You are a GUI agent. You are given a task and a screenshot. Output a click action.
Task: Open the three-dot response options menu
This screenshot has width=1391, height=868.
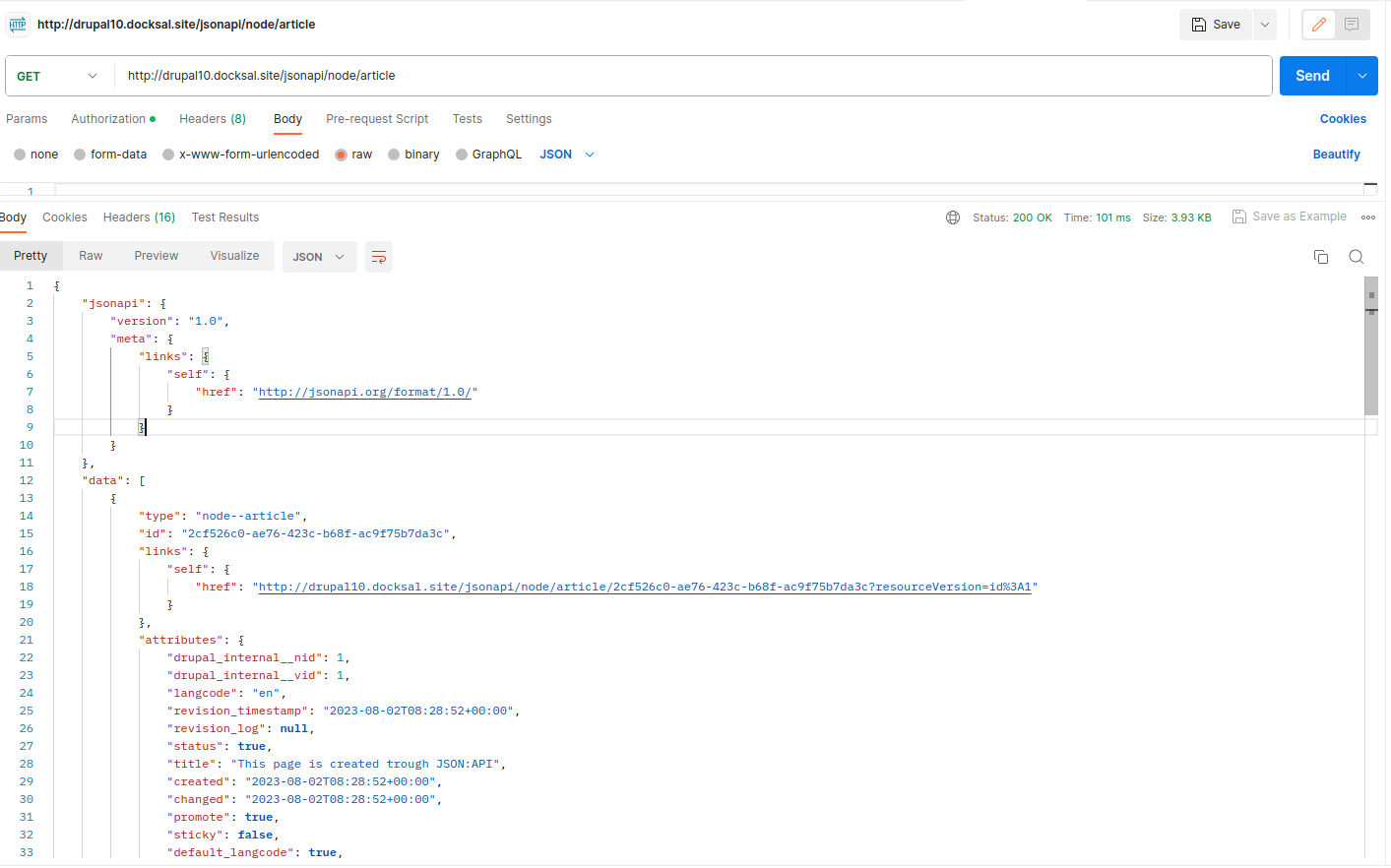tap(1367, 217)
